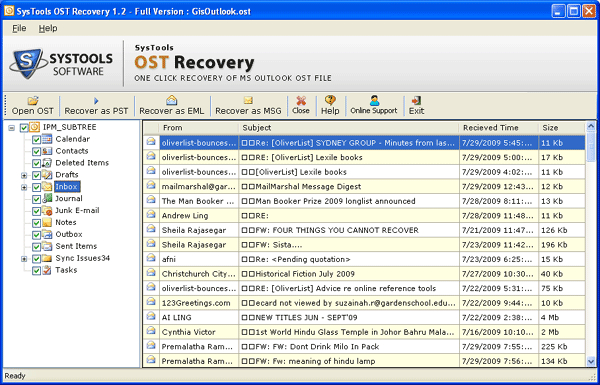The height and width of the screenshot is (385, 600).
Task: Click envelope icon of Andrew Ling email
Action: [151, 214]
